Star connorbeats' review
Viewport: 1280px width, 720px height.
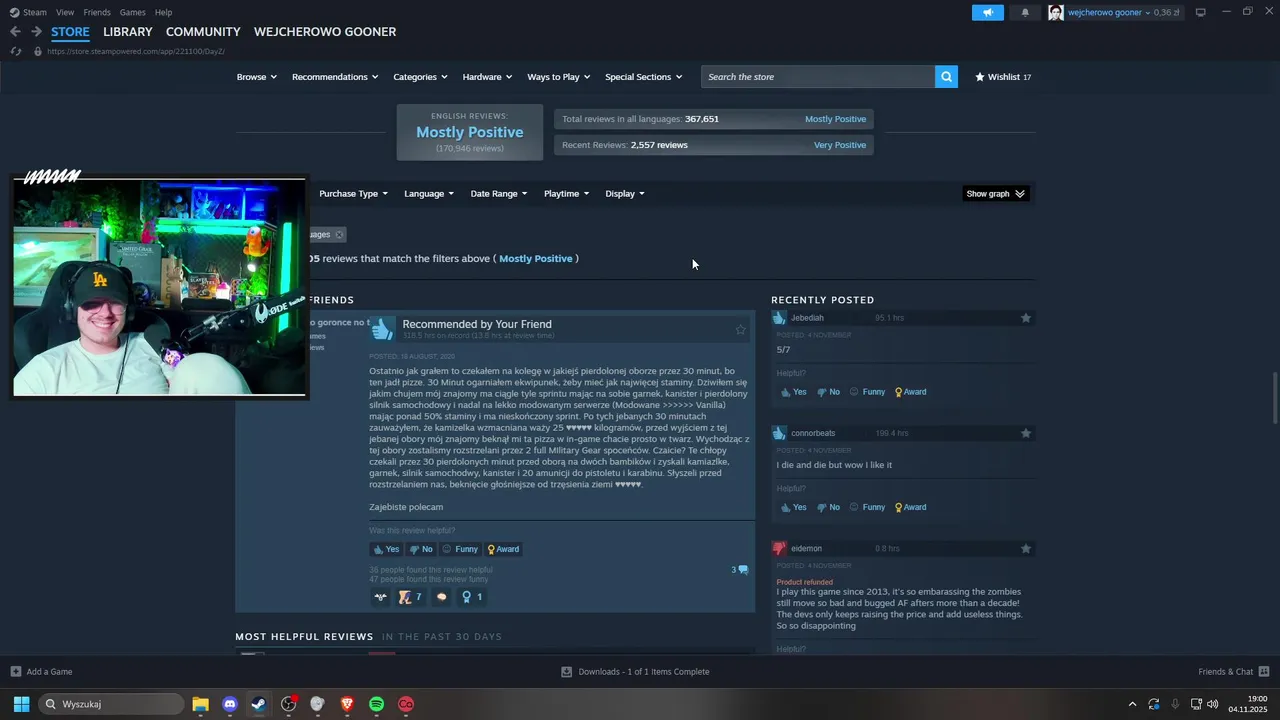1026,433
